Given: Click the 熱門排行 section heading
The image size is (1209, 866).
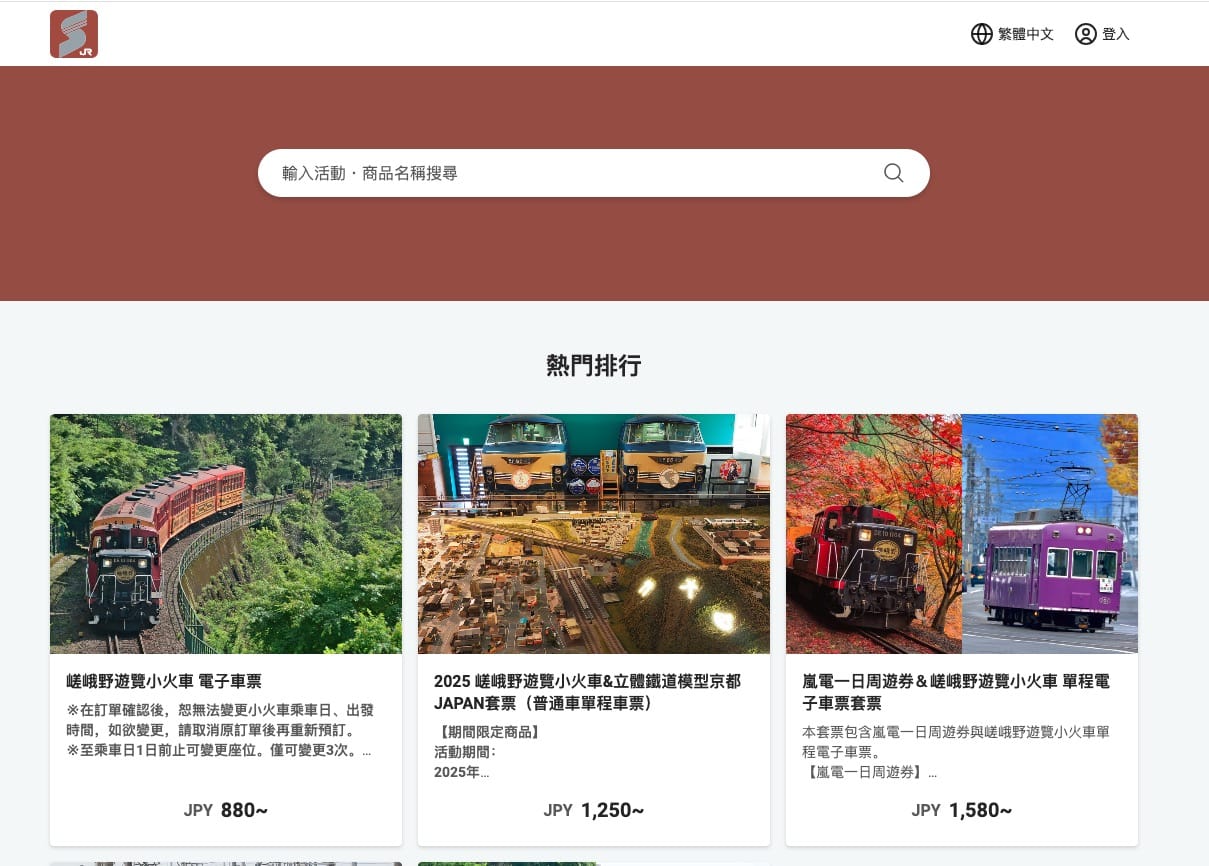Looking at the screenshot, I should tap(594, 366).
